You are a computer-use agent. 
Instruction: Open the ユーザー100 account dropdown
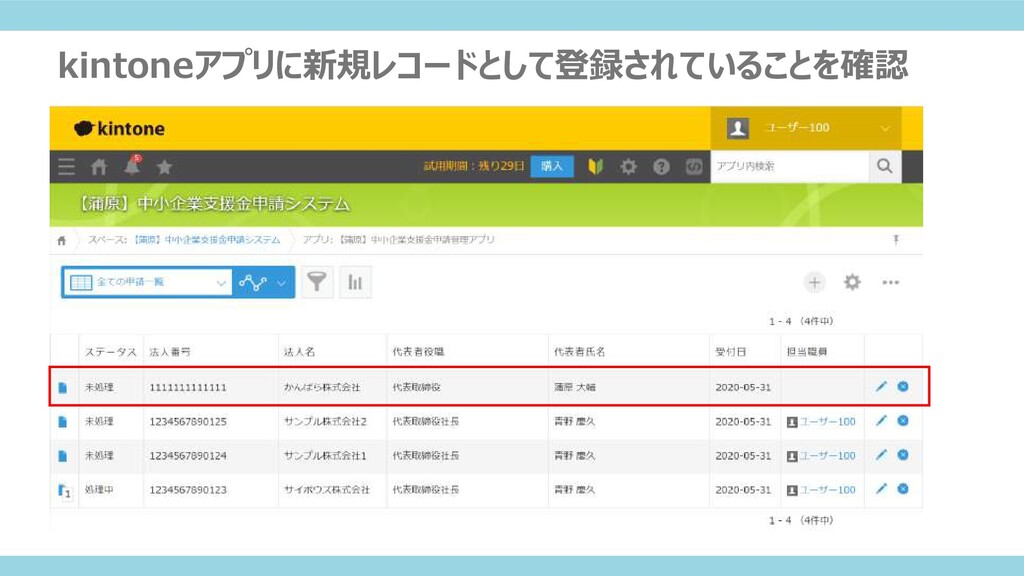806,128
